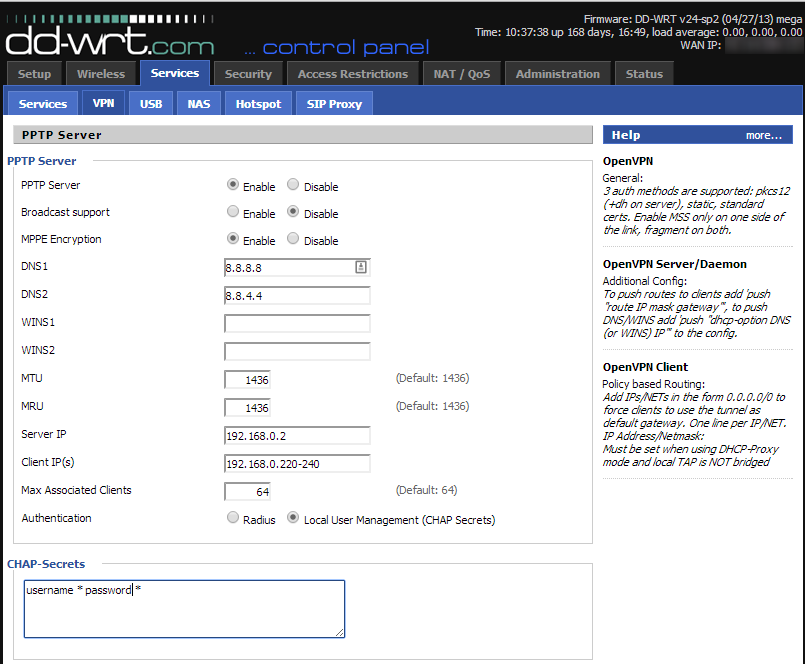Viewport: 805px width, 664px height.
Task: Click the Client IP(s) input field
Action: click(x=297, y=463)
